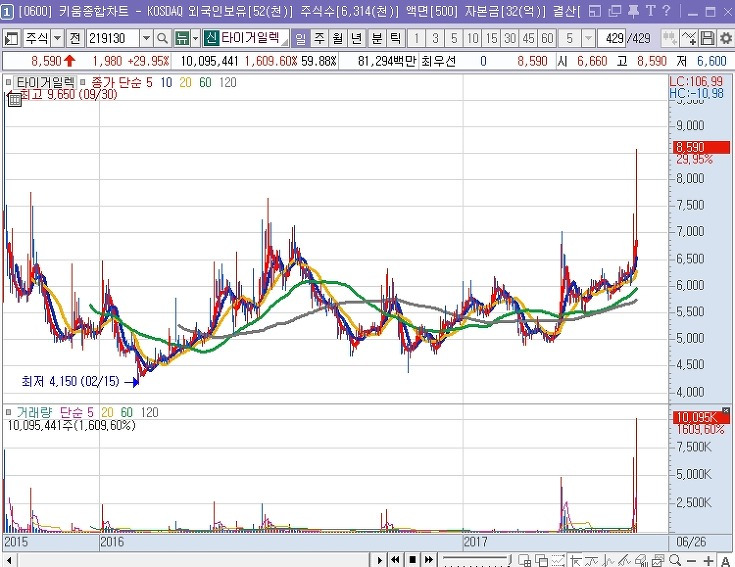This screenshot has width=735, height=567.
Task: Click the overlapping windows icon at bottom
Action: 542,560
